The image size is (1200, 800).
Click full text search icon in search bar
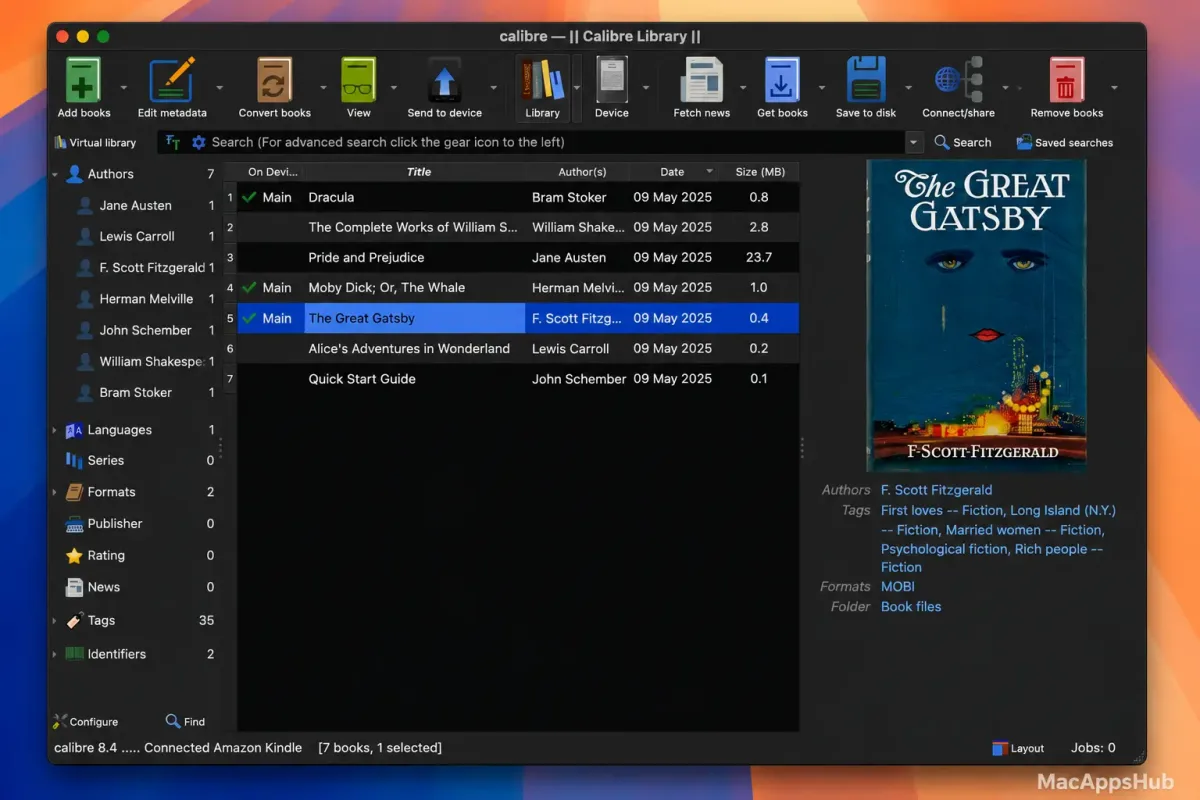(173, 142)
